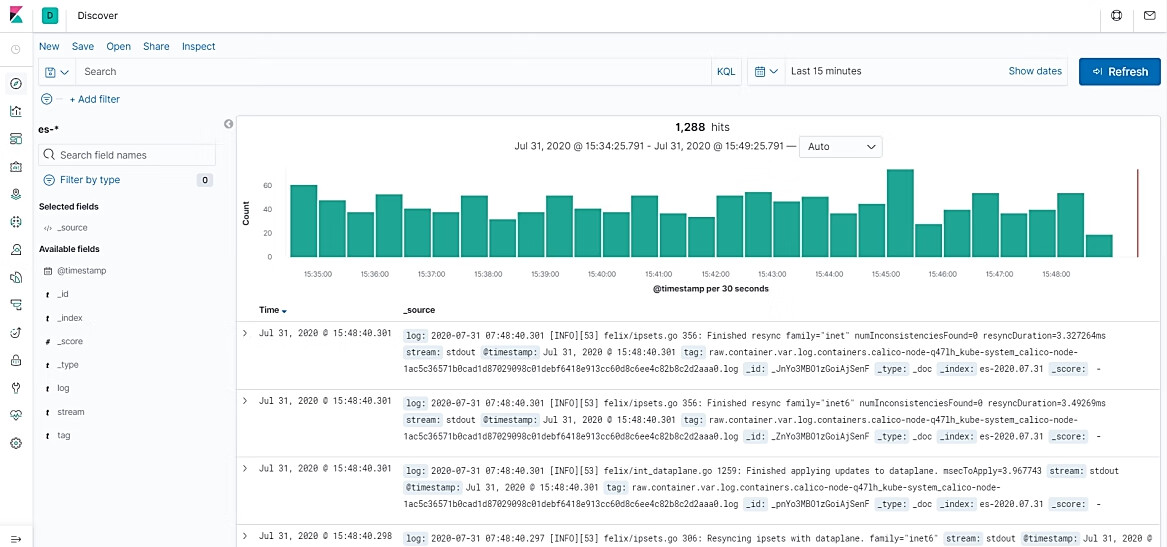Open Visualize from the bar chart sidebar icon

tap(16, 111)
